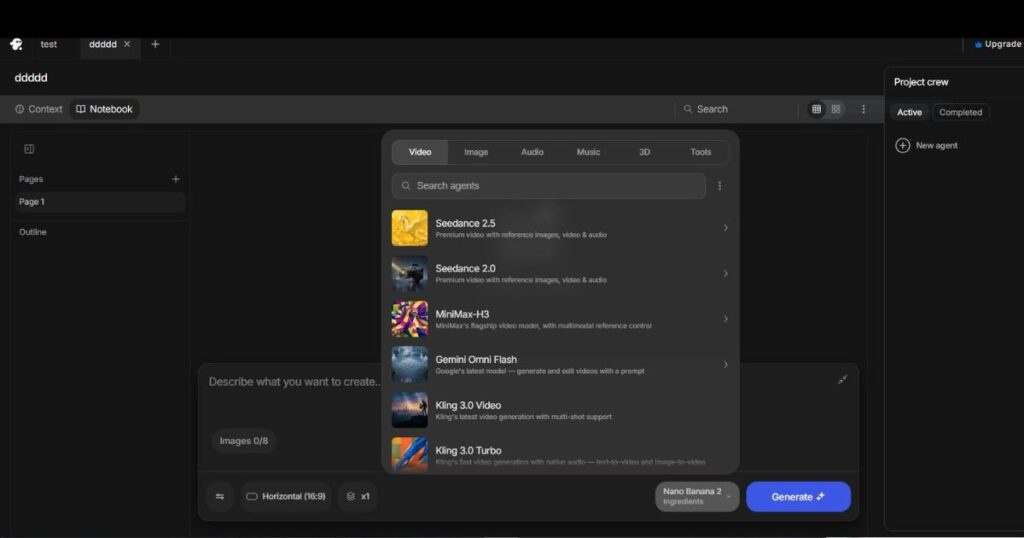This screenshot has height=538, width=1024.
Task: Select the 3D agents tab
Action: [645, 152]
